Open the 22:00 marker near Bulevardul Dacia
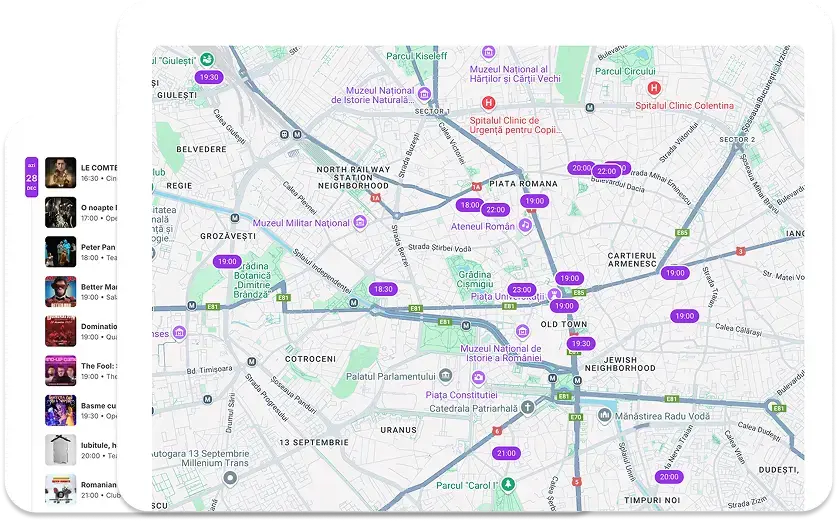 click(x=606, y=171)
